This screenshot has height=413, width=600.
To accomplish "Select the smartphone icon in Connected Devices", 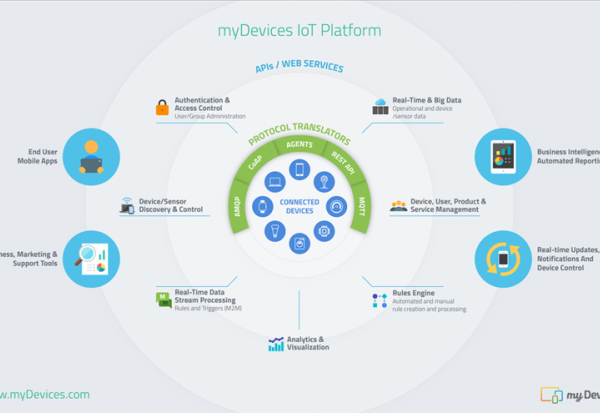I will click(x=299, y=171).
